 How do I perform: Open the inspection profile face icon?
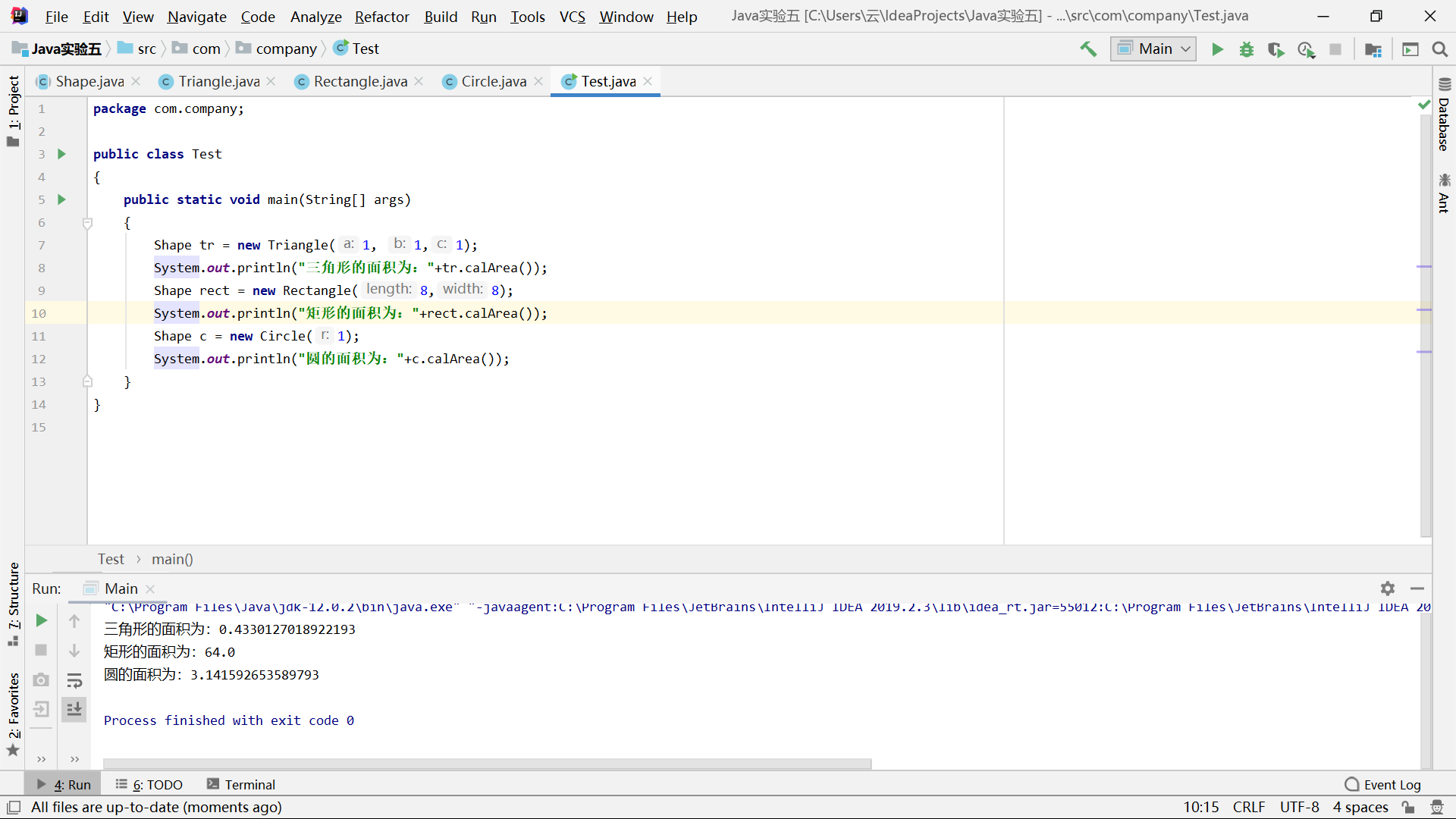pos(1436,807)
